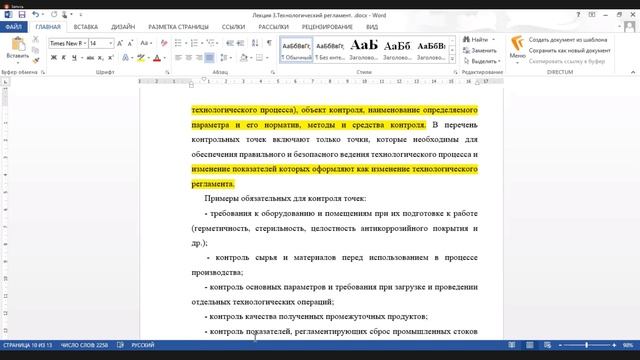
Task: Click page count Страница 10 из 13
Action: coord(28,345)
